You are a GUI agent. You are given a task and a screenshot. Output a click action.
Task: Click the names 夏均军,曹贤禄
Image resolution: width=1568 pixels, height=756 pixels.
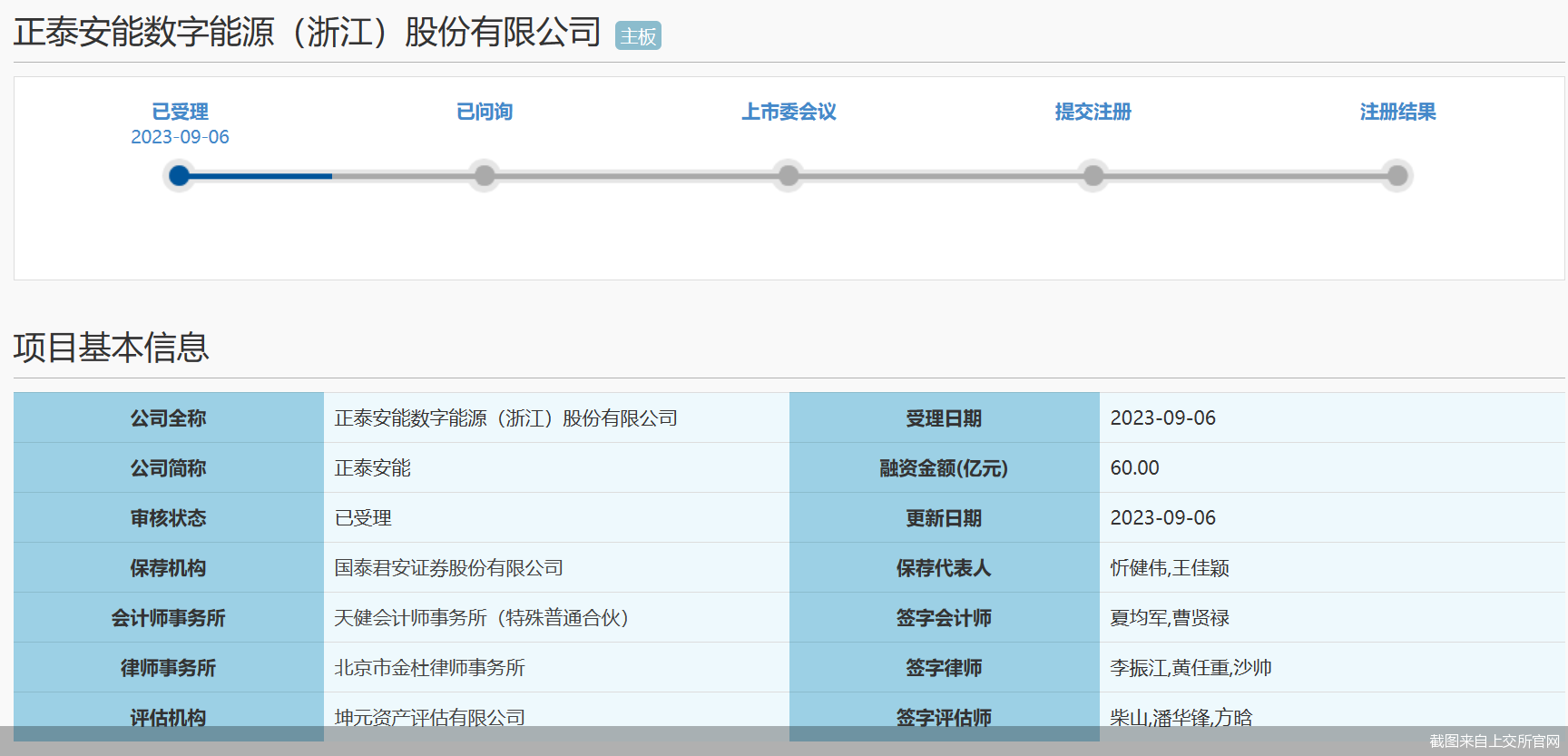tap(1170, 618)
